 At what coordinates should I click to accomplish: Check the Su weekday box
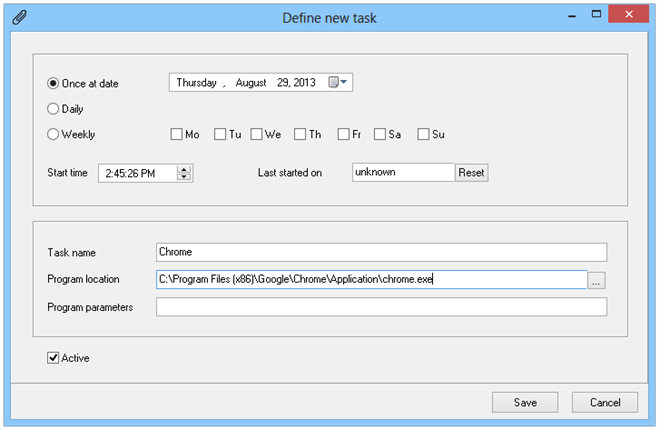point(423,134)
